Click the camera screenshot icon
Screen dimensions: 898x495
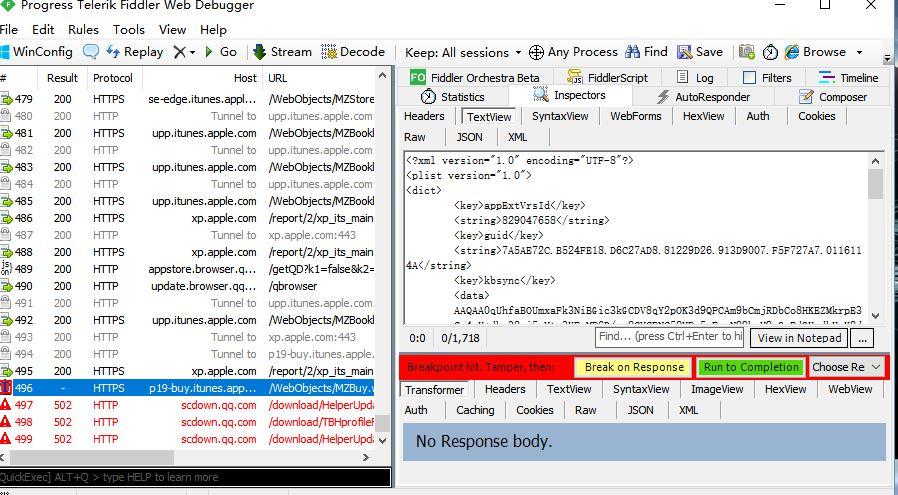(746, 52)
